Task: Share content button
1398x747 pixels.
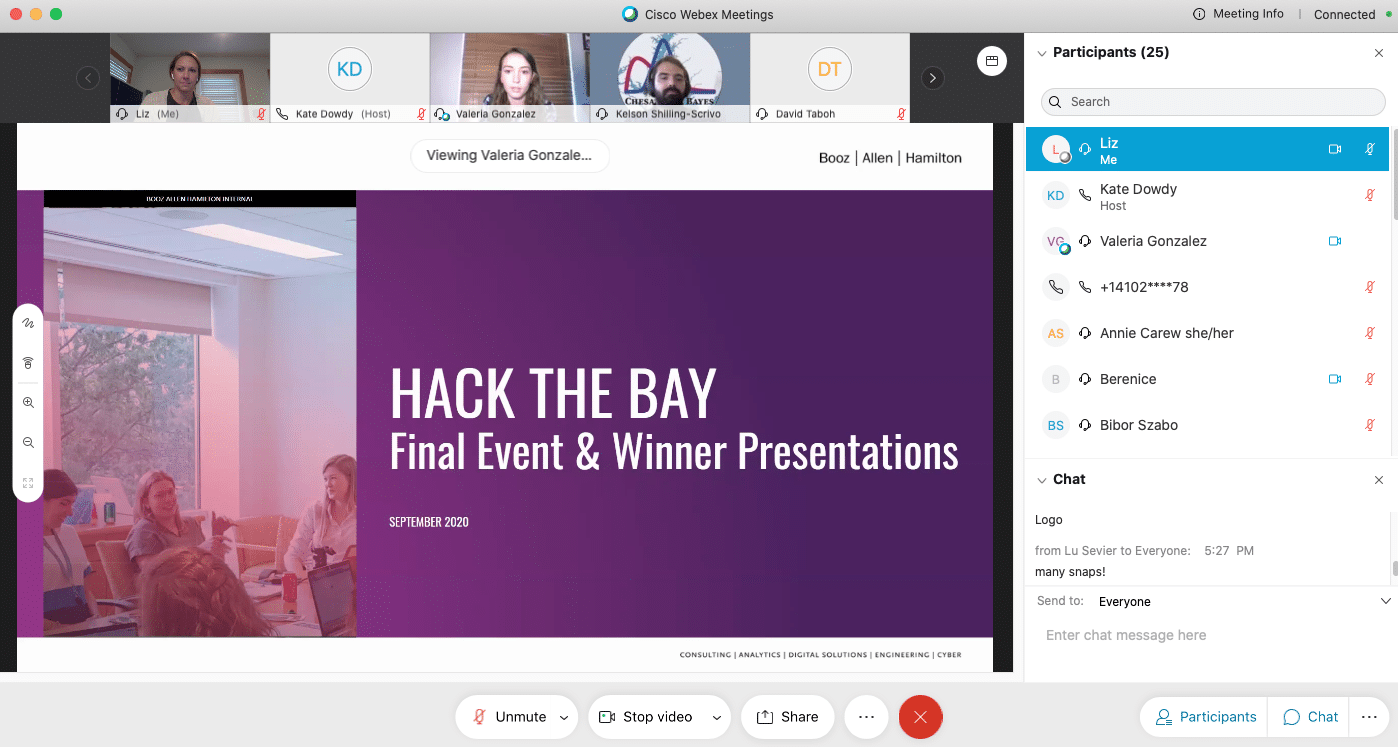Action: (x=788, y=717)
